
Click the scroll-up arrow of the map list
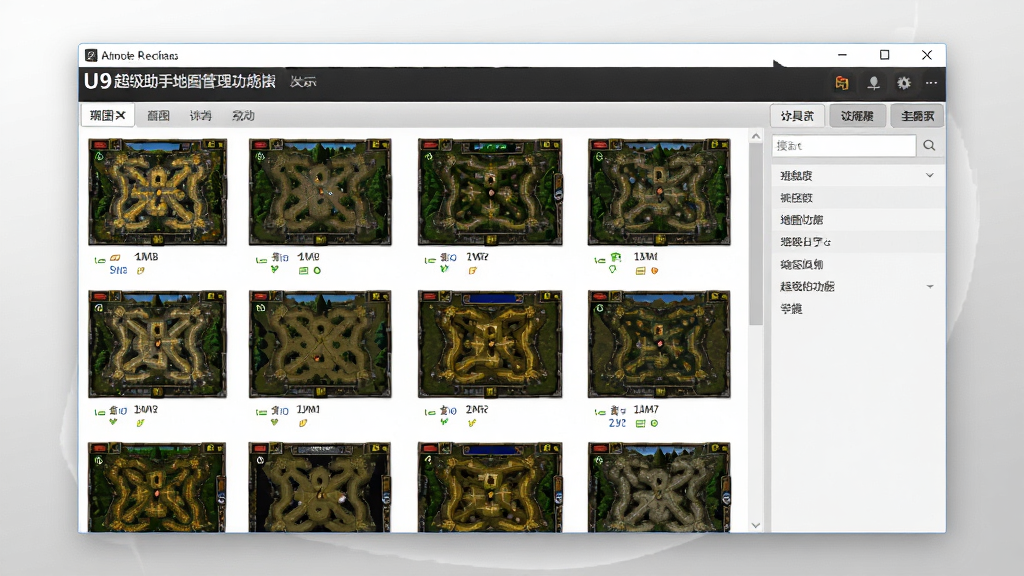[756, 136]
